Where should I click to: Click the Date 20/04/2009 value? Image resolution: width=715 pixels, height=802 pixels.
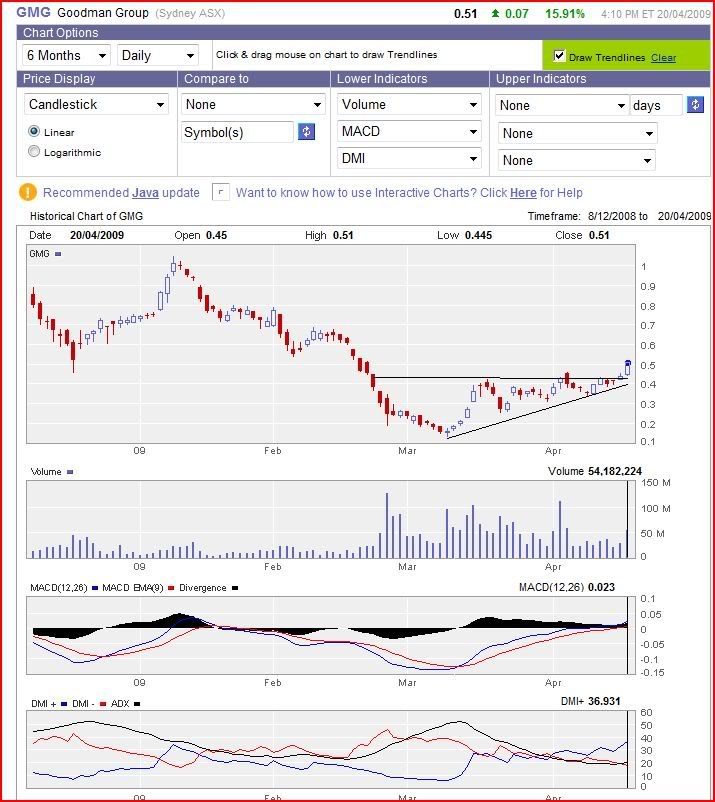pyautogui.click(x=97, y=235)
